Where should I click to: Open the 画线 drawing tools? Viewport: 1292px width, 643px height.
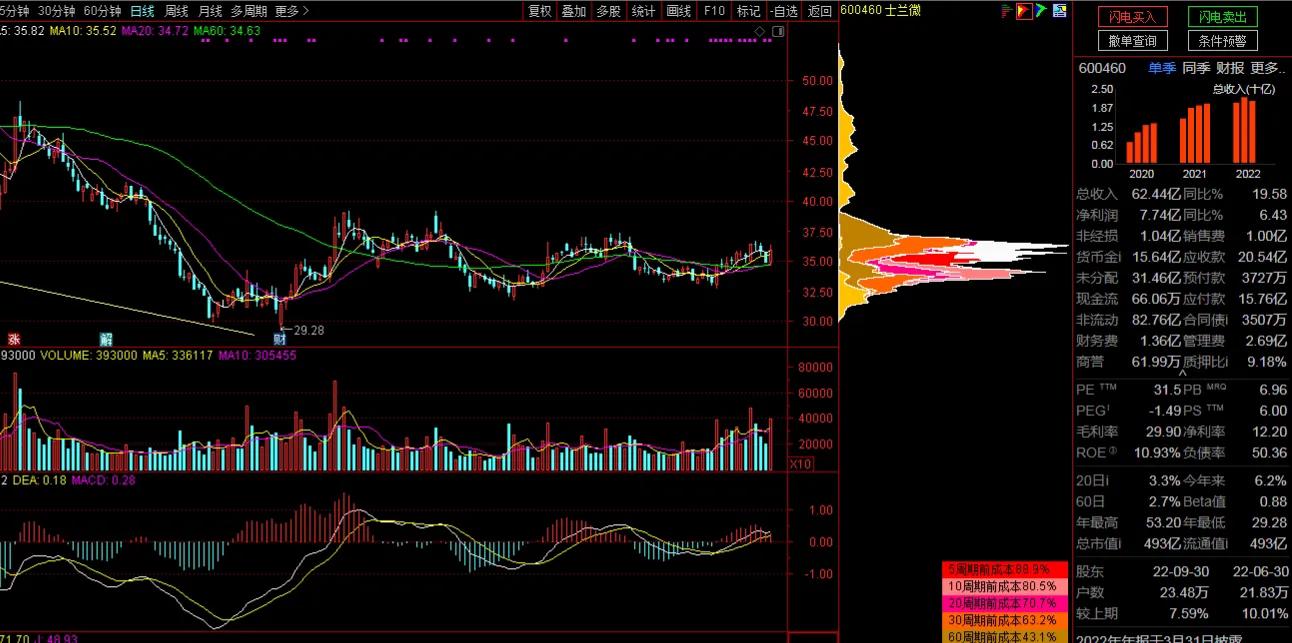point(679,11)
